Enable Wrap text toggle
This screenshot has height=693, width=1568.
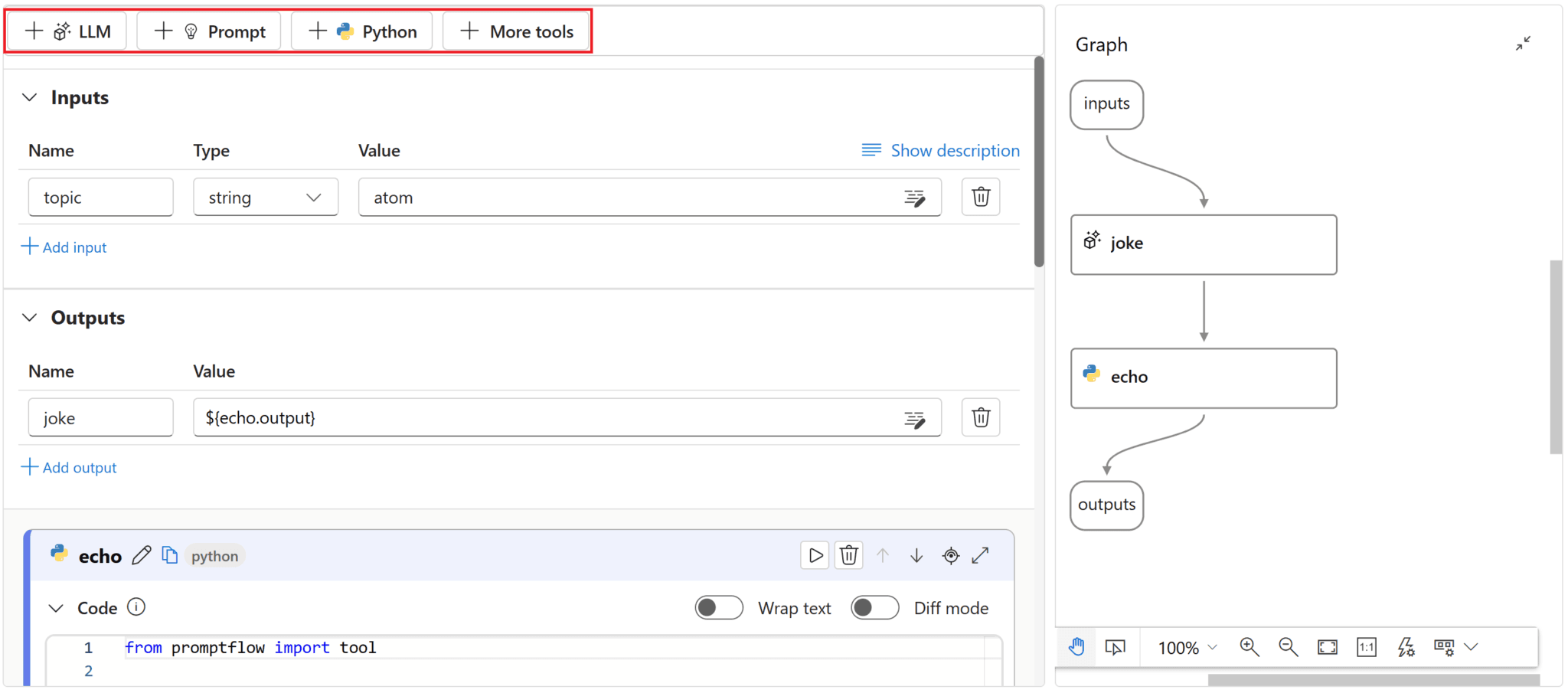[718, 607]
